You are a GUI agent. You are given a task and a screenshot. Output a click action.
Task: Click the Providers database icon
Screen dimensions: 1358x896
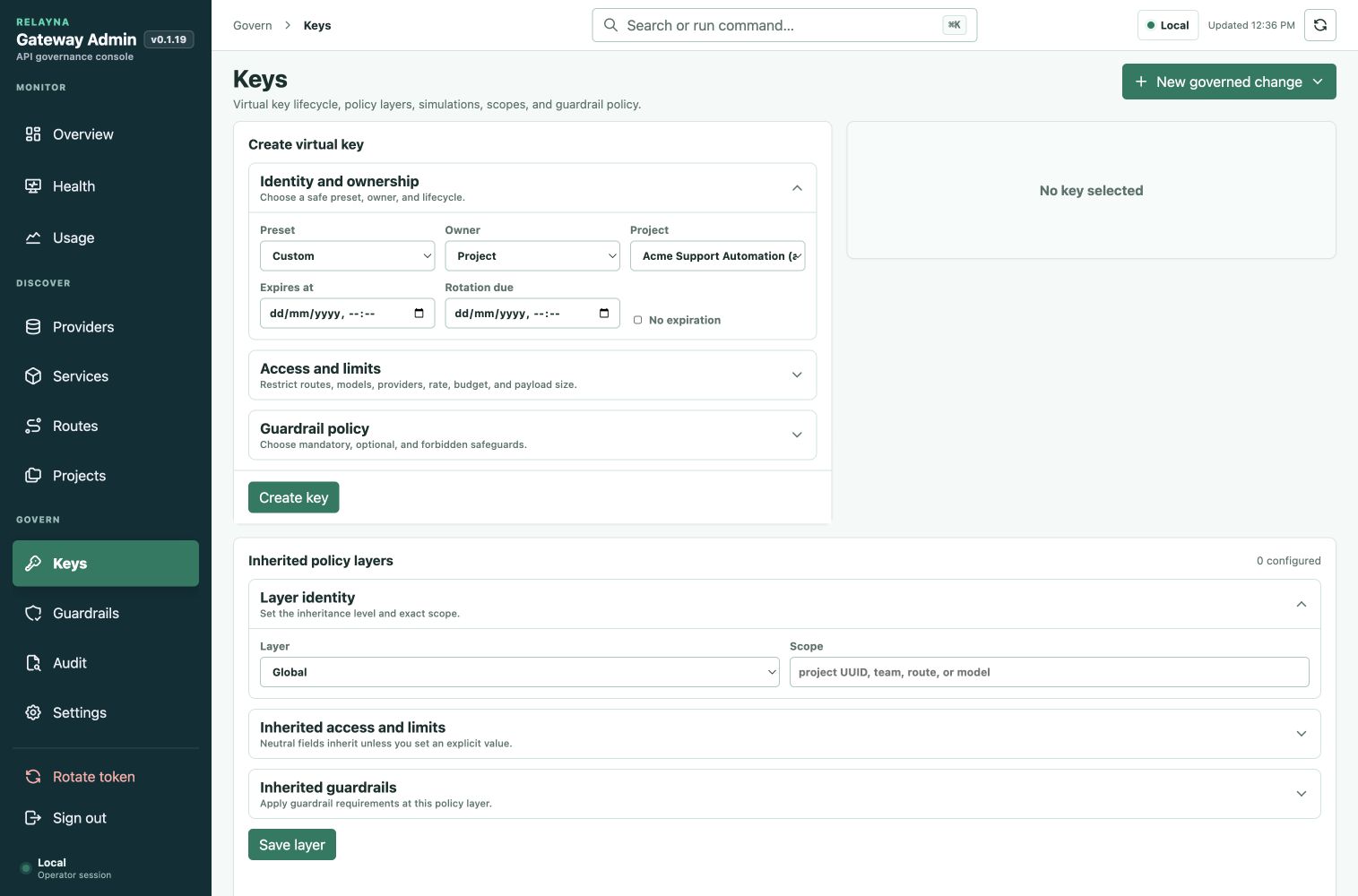pos(33,327)
